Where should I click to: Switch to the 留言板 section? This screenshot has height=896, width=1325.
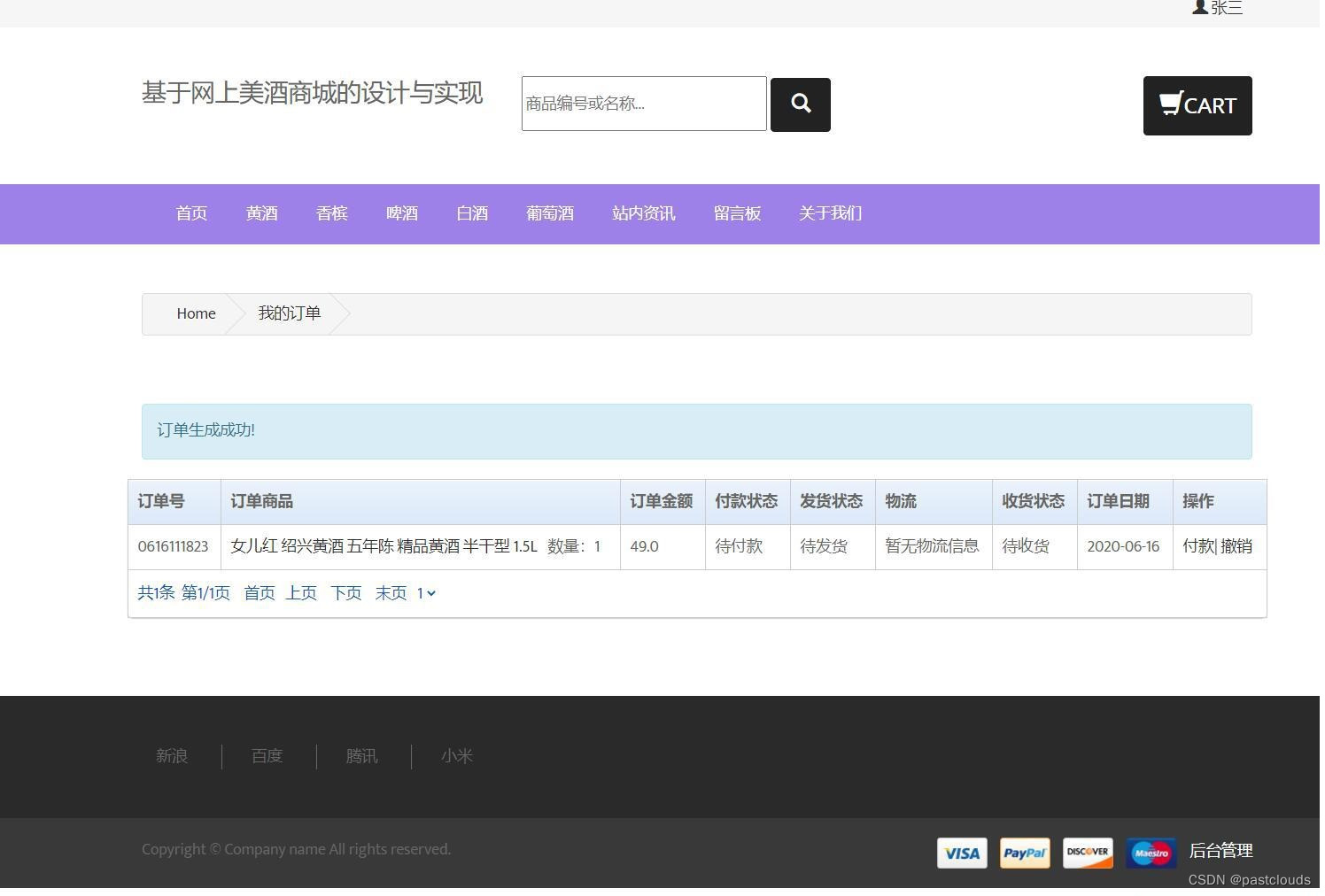pyautogui.click(x=737, y=213)
